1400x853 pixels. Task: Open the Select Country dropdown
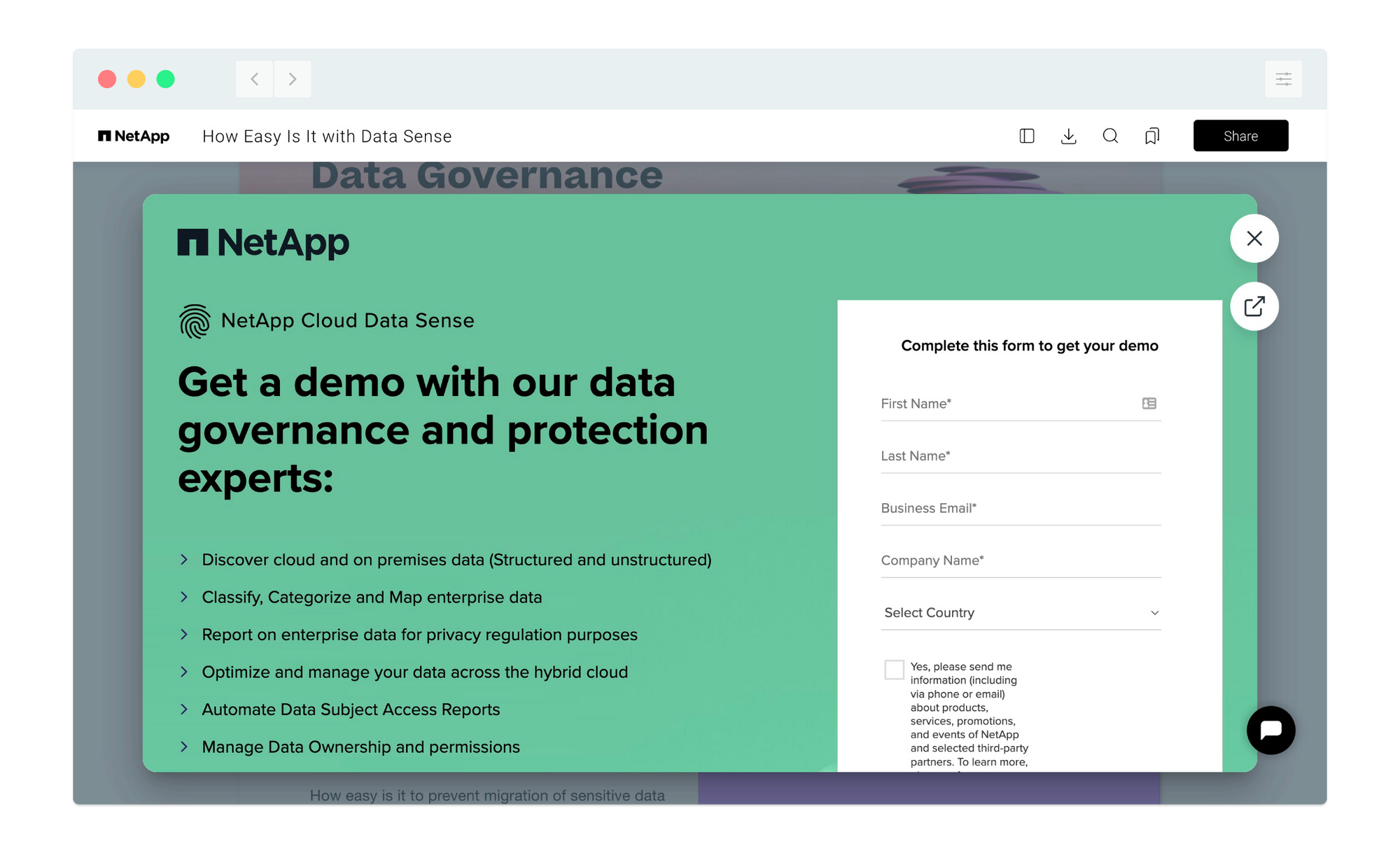pyautogui.click(x=1021, y=613)
